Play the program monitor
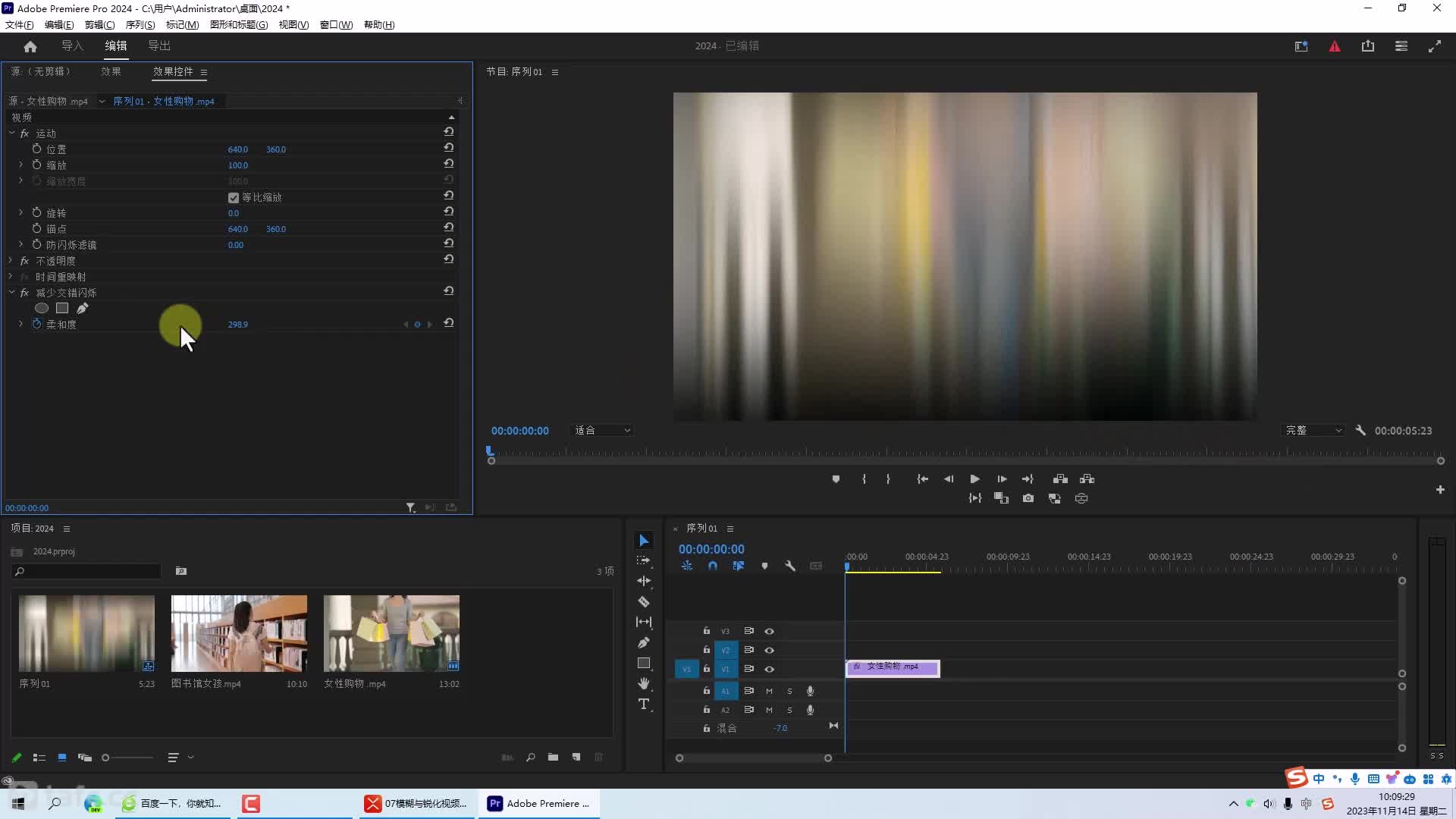 coord(974,479)
